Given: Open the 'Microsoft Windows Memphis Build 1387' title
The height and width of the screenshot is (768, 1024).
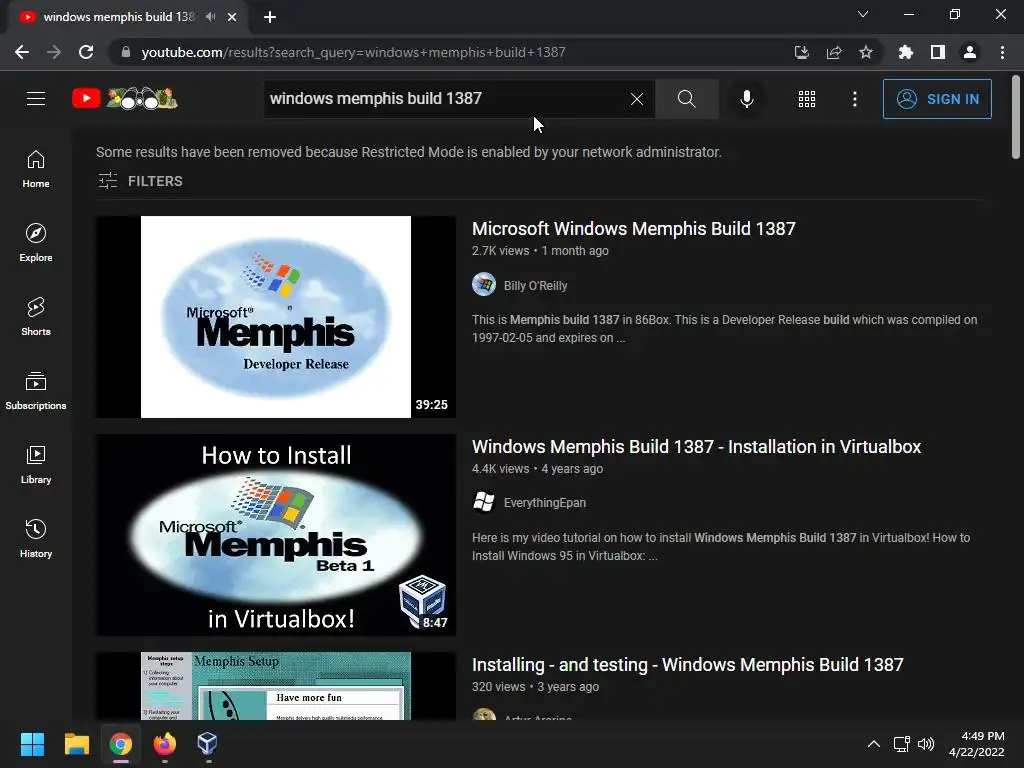Looking at the screenshot, I should tap(633, 229).
